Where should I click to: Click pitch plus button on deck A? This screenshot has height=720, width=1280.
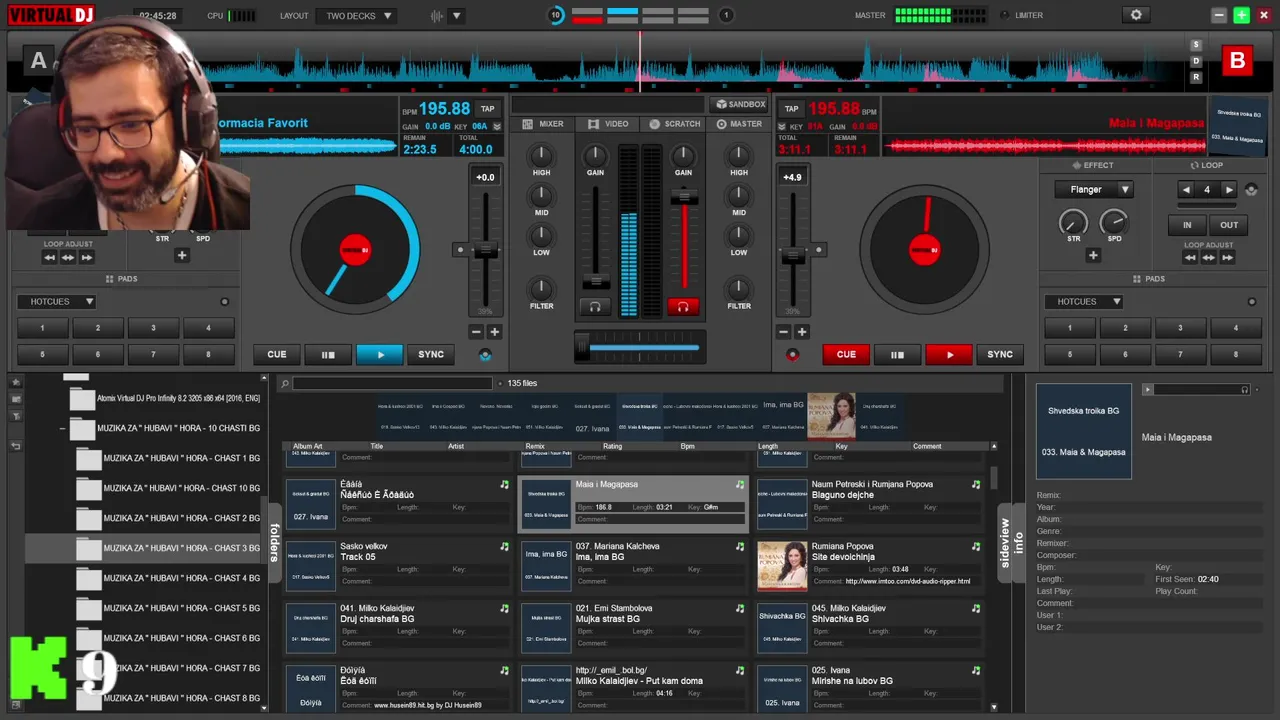494,332
